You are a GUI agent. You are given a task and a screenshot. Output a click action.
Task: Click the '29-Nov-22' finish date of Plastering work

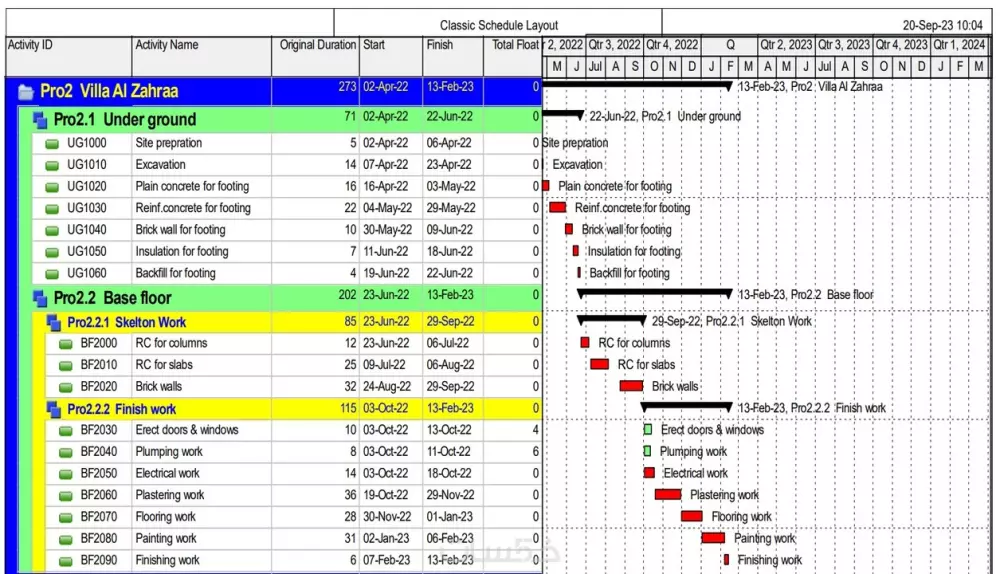coord(450,495)
